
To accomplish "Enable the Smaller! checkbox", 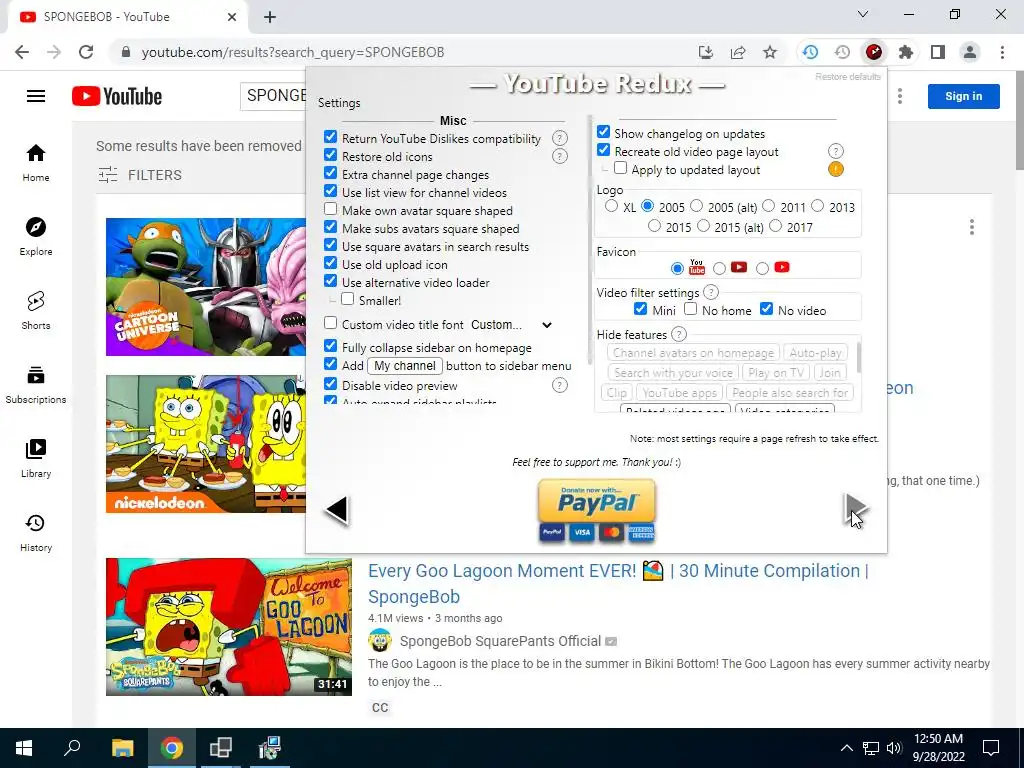I will (x=347, y=299).
